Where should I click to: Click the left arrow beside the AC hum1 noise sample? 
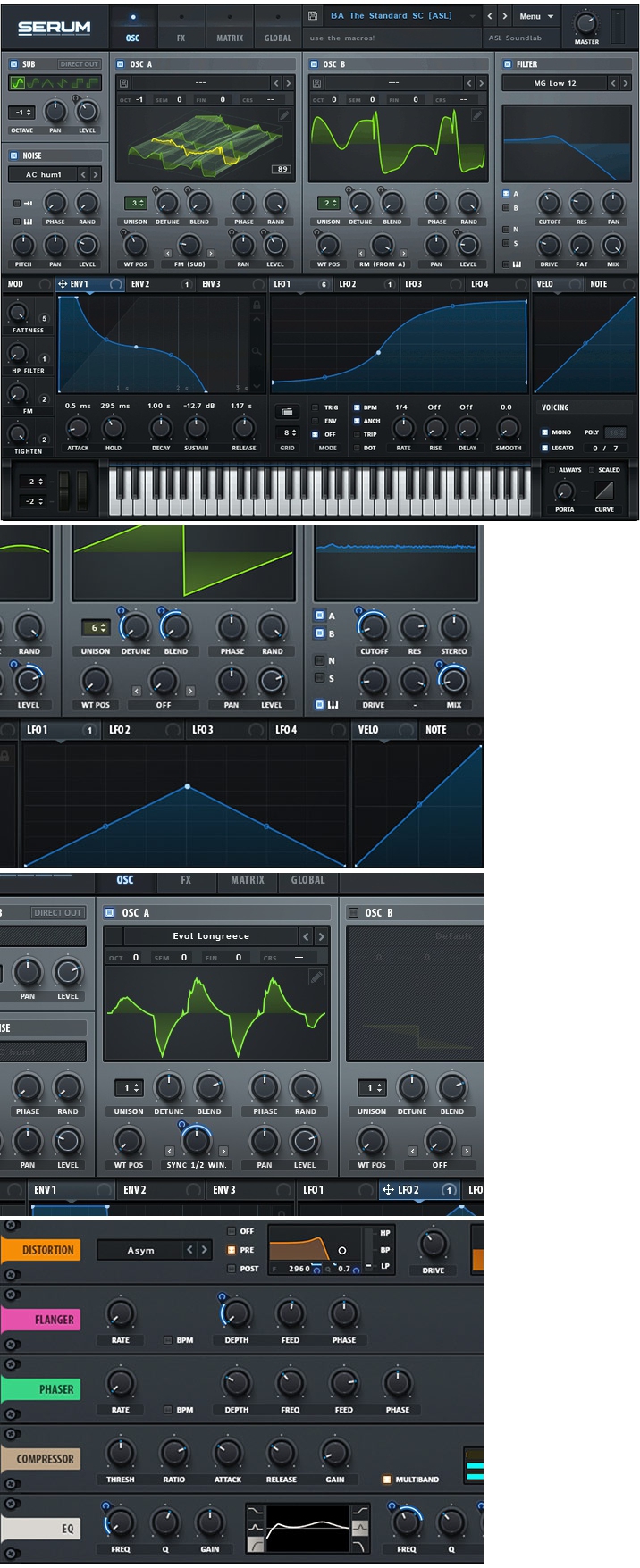[83, 174]
